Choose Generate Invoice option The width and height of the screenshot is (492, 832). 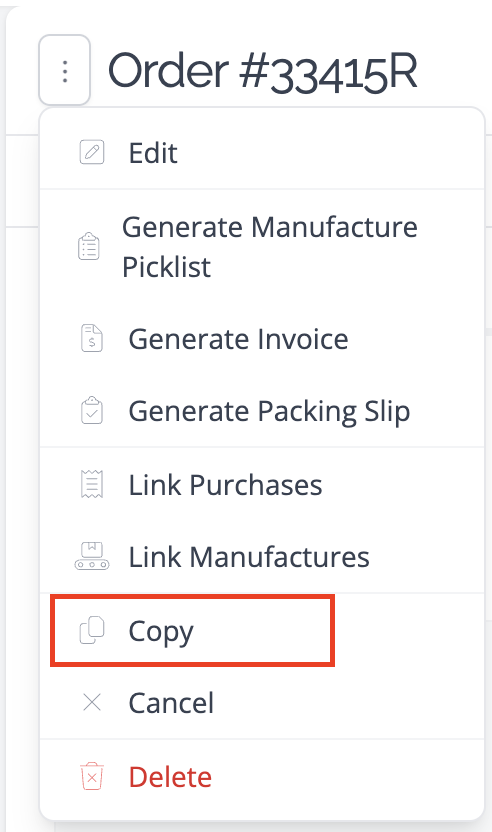pos(238,339)
